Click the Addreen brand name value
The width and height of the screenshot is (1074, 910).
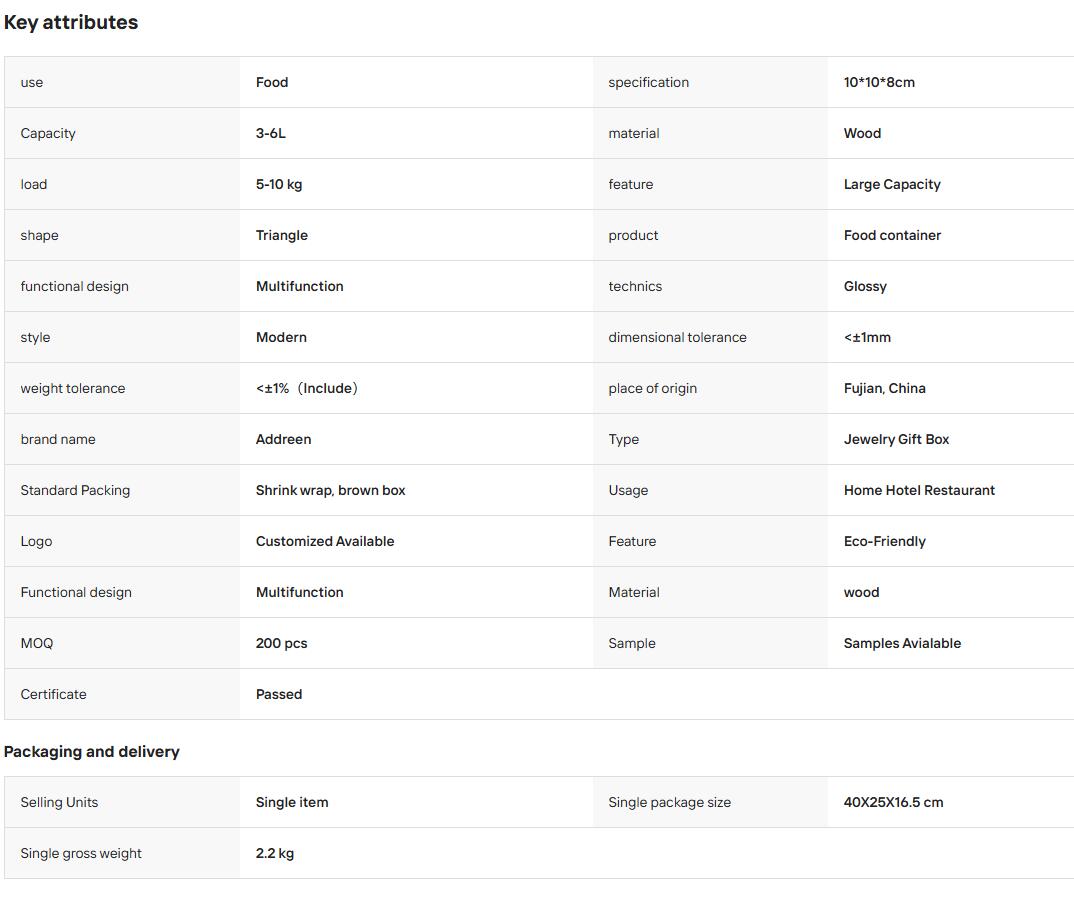pyautogui.click(x=284, y=440)
